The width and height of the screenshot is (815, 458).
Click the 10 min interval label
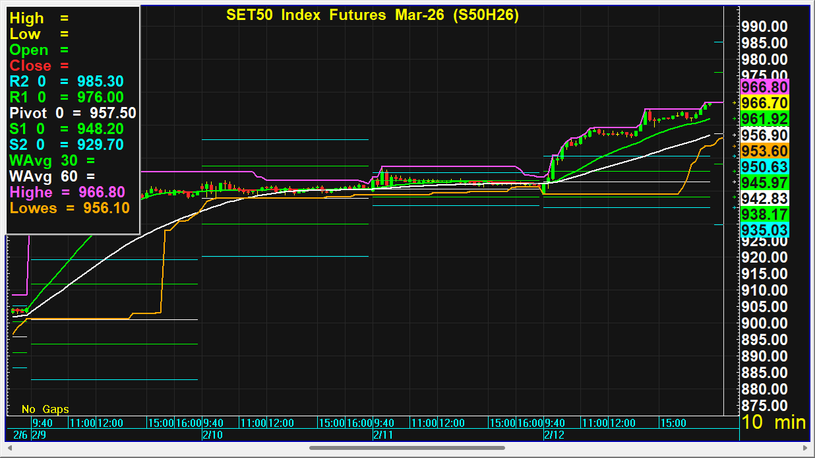[776, 423]
